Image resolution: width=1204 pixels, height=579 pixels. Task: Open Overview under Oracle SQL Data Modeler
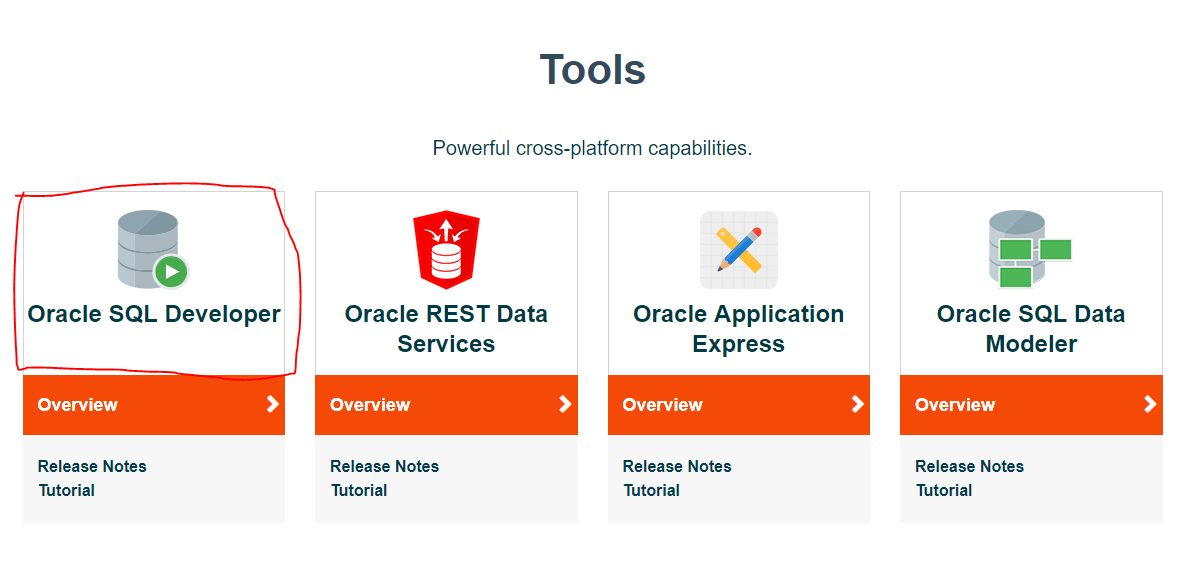point(1031,405)
